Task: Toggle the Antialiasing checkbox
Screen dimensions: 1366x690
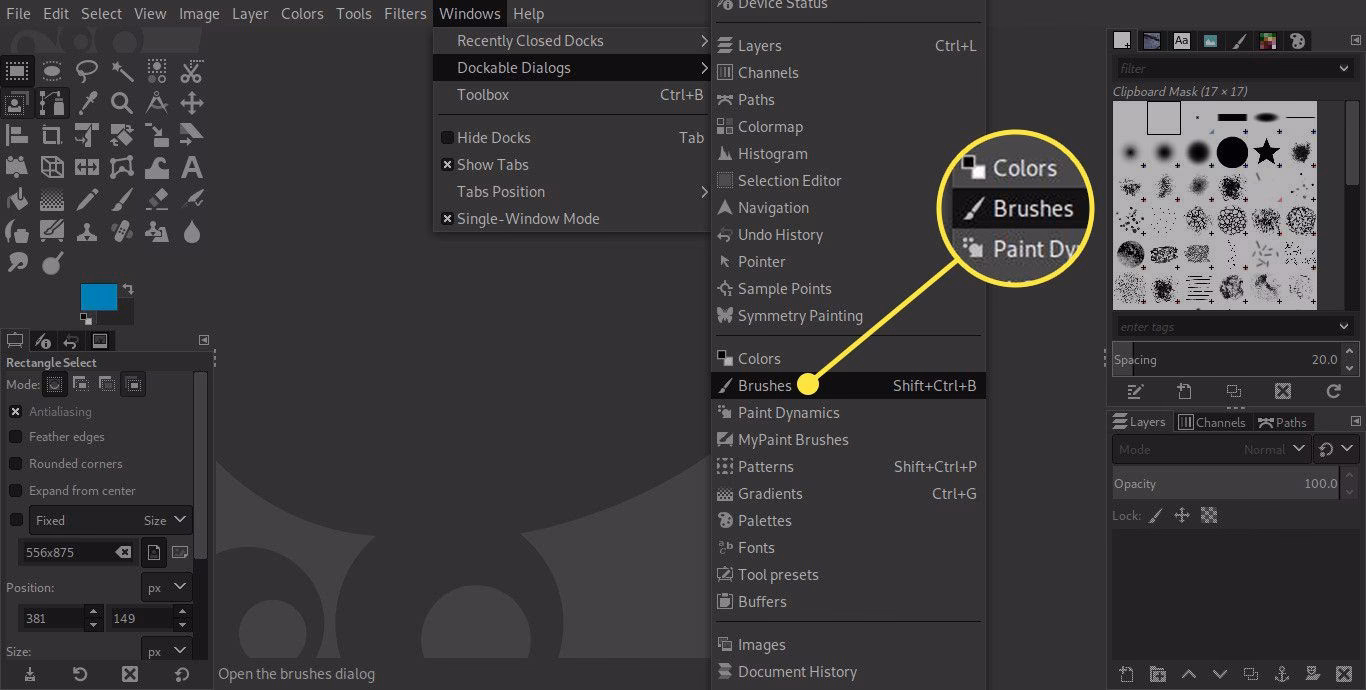Action: tap(16, 411)
